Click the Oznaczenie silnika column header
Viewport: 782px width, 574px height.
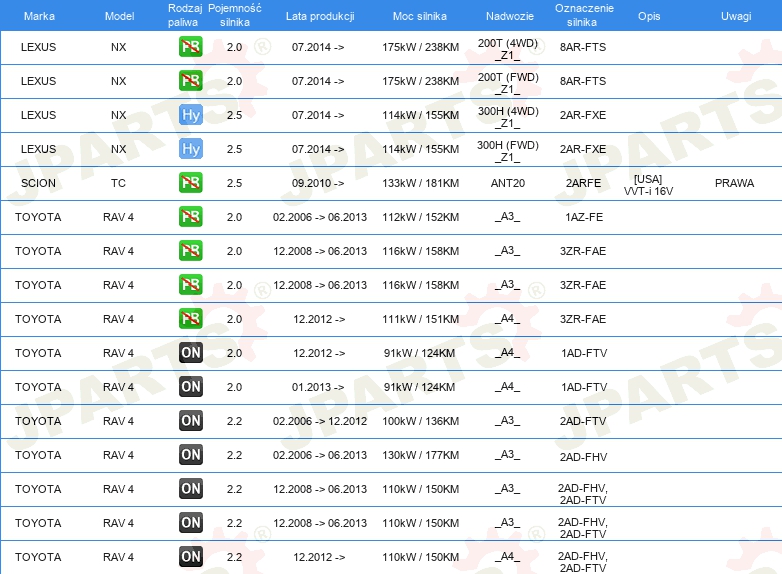[584, 15]
